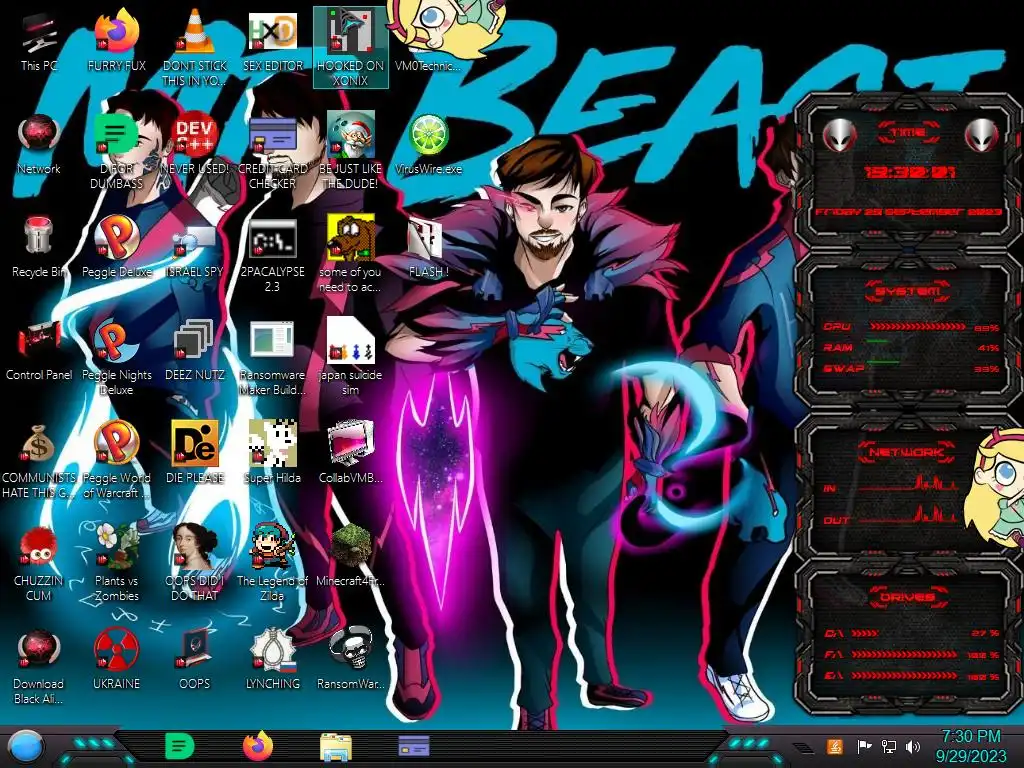The height and width of the screenshot is (768, 1024).
Task: Click the date line in TIME gadget
Action: coord(908,212)
